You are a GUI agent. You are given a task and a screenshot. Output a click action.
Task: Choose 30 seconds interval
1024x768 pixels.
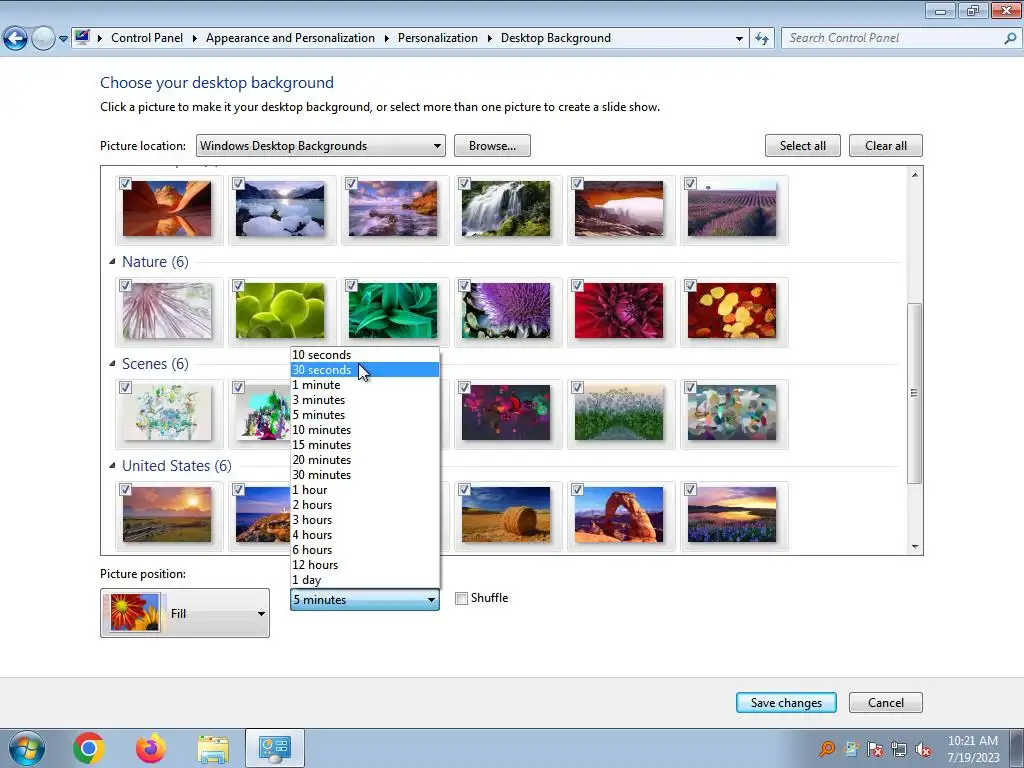(365, 370)
